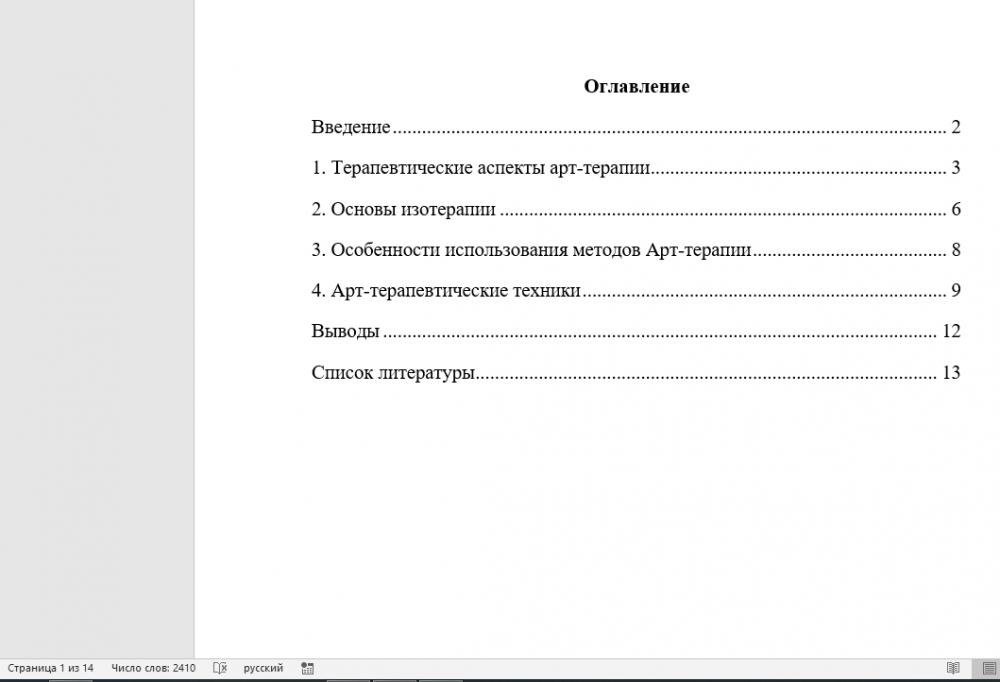Click the 'Оглавление' heading

click(636, 86)
